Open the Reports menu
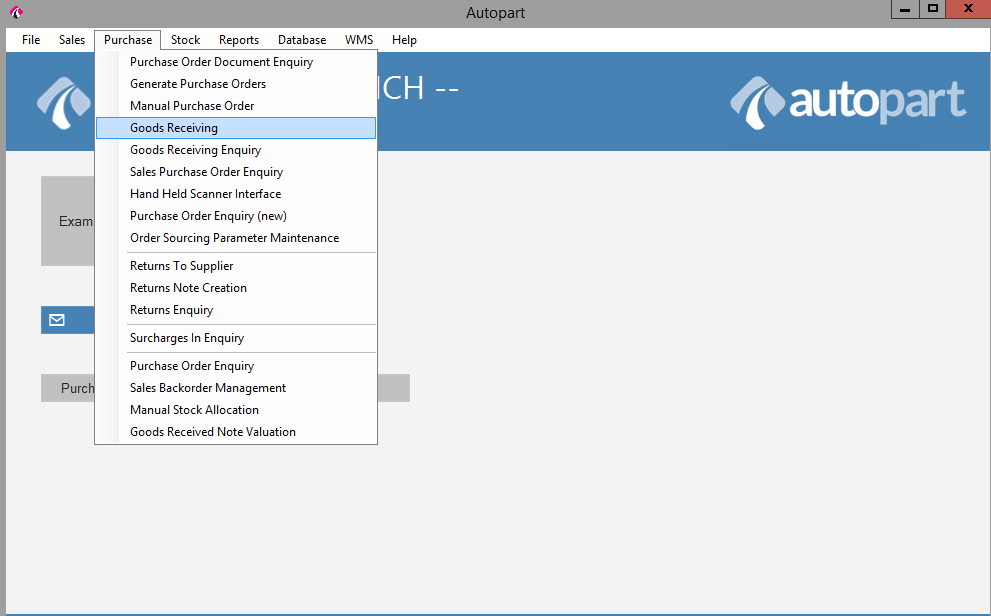The image size is (991, 616). [x=239, y=40]
